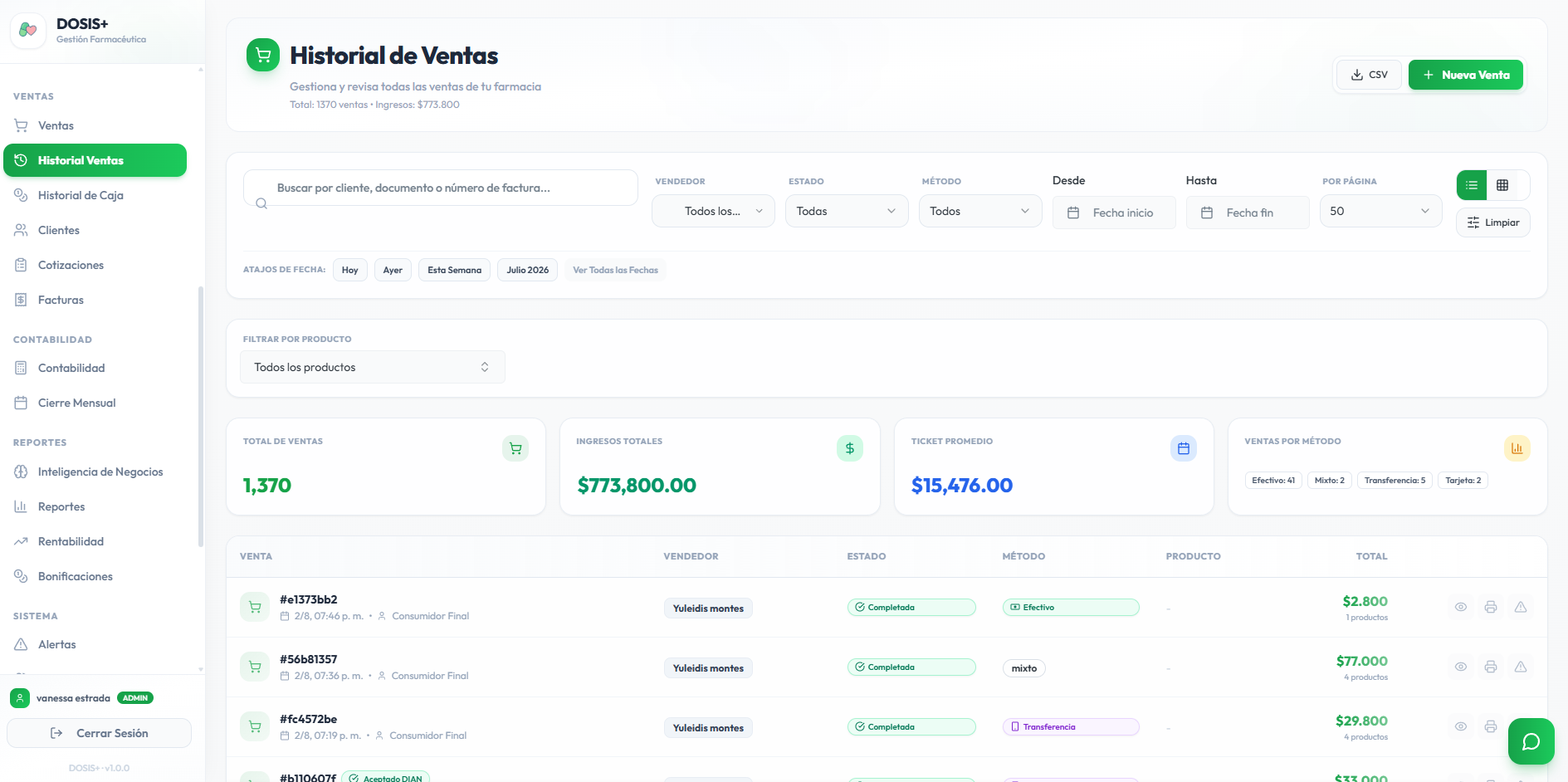
Task: Open the Por Página dropdown showing 50
Action: pyautogui.click(x=1381, y=211)
